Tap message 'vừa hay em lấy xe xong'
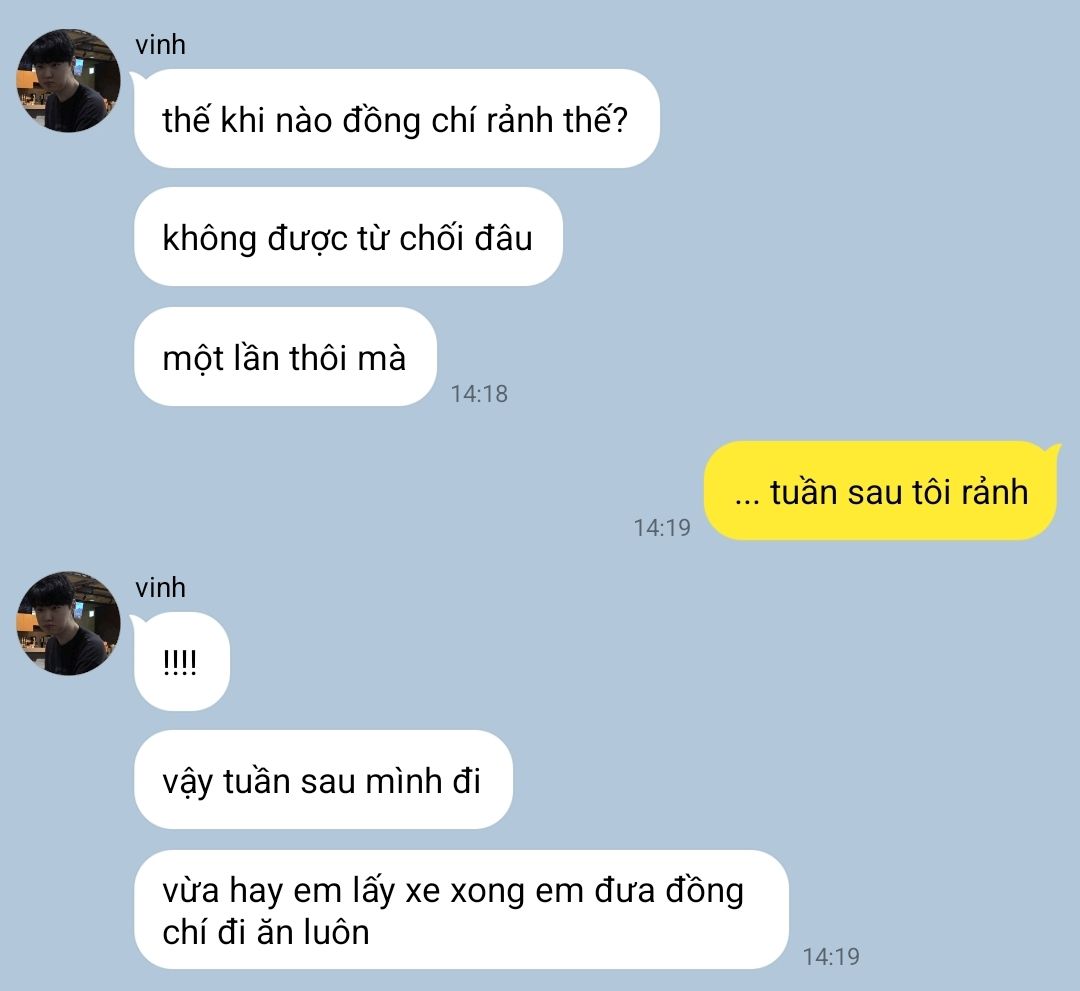 (461, 910)
